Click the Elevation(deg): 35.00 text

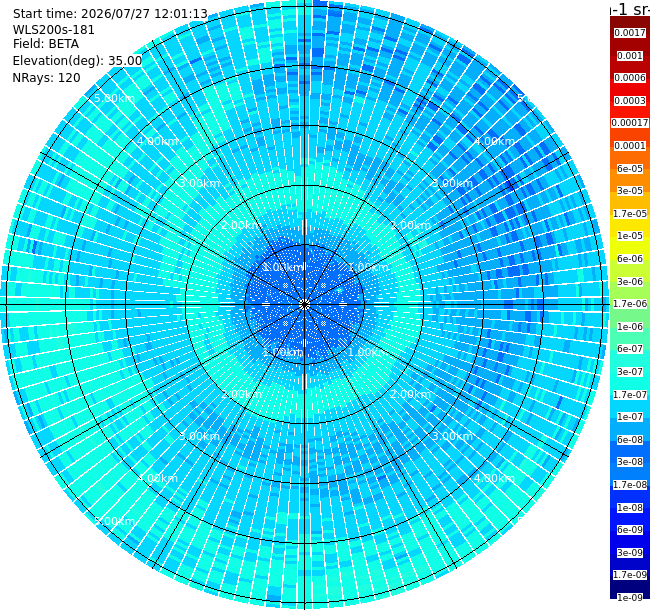tap(78, 61)
